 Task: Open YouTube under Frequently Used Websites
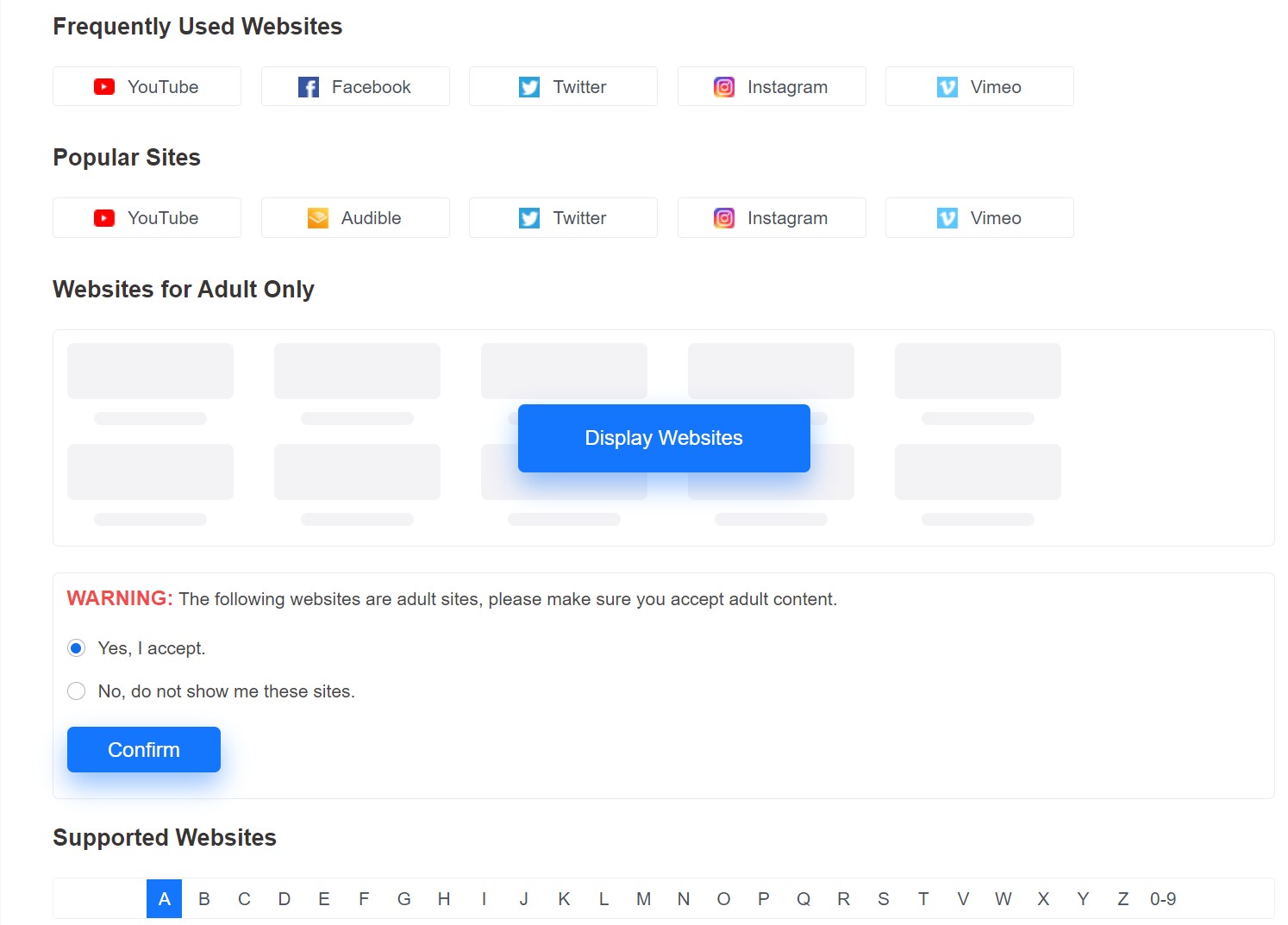pos(147,86)
